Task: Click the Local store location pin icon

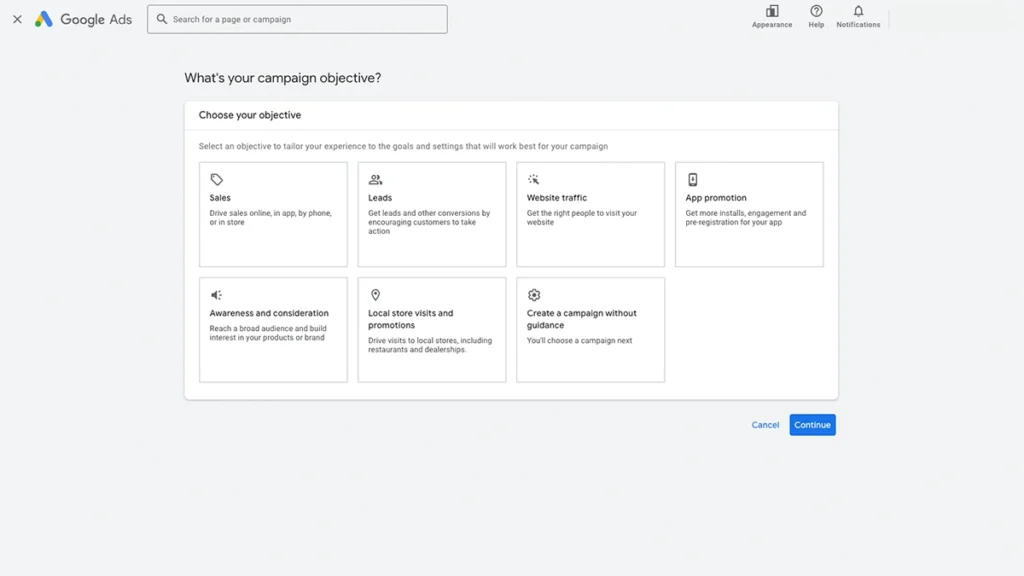Action: (375, 295)
